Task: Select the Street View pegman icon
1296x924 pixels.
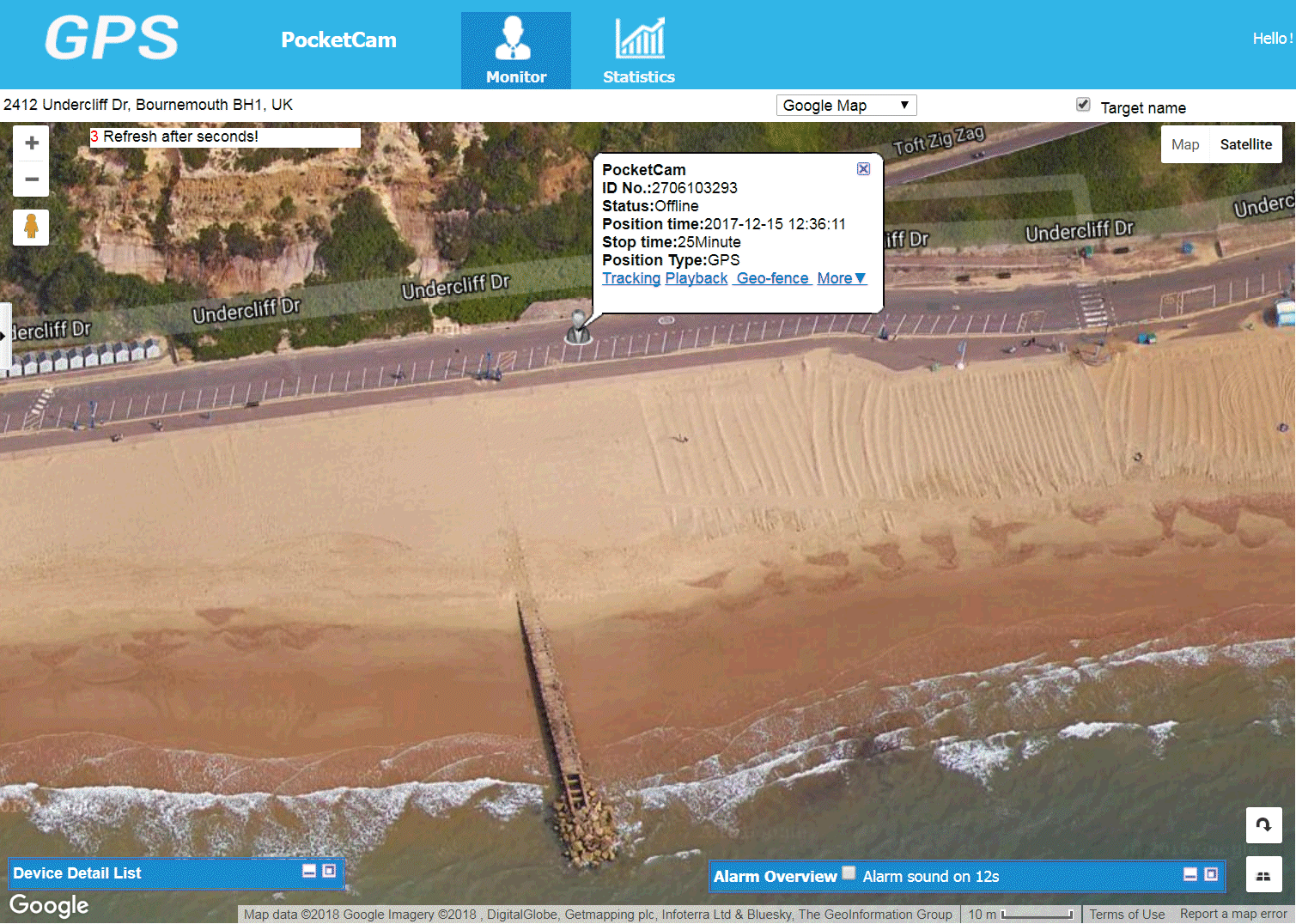Action: (31, 227)
